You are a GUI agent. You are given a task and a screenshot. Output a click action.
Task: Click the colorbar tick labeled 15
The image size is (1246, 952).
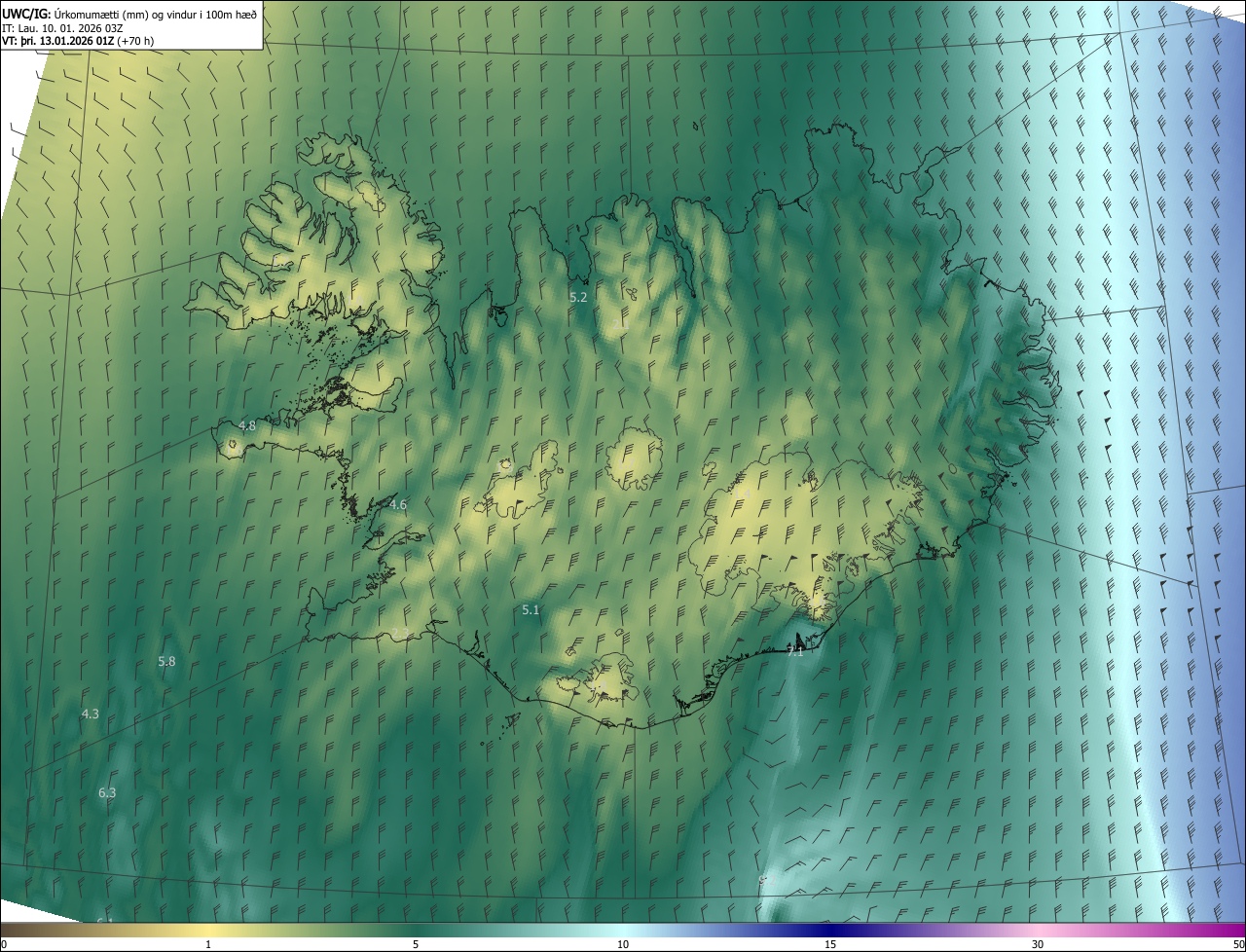[x=830, y=945]
